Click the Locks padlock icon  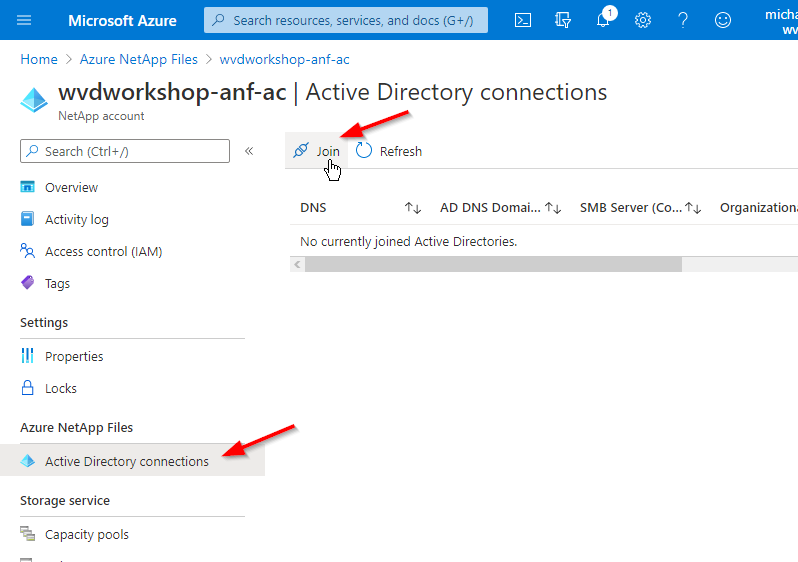pyautogui.click(x=27, y=388)
